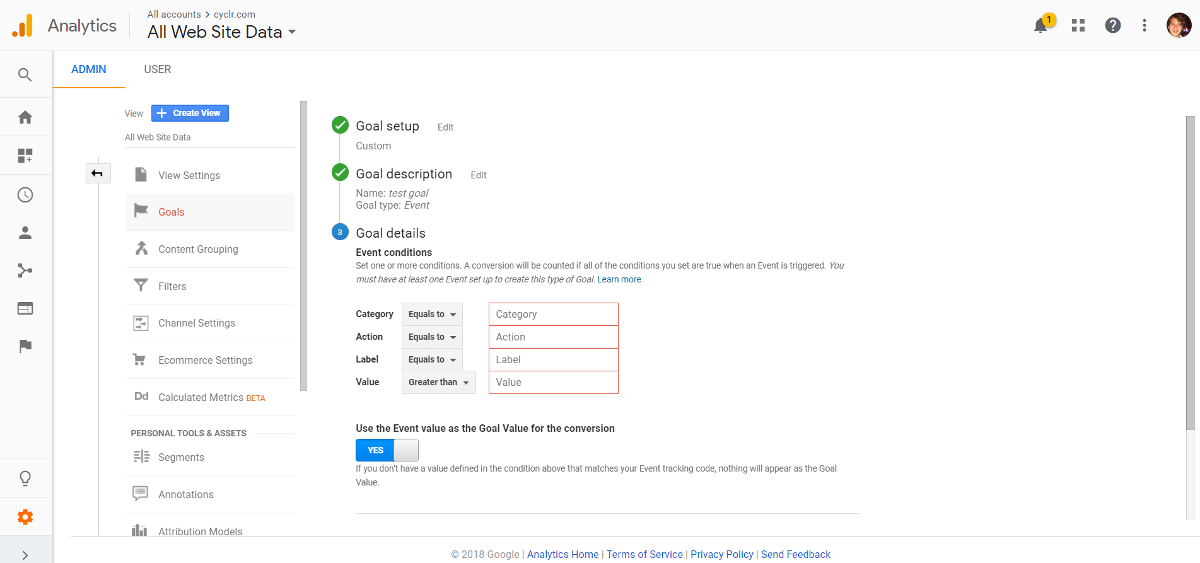Open Real-time clock icon in sidebar
Image resolution: width=1200 pixels, height=563 pixels.
(25, 195)
